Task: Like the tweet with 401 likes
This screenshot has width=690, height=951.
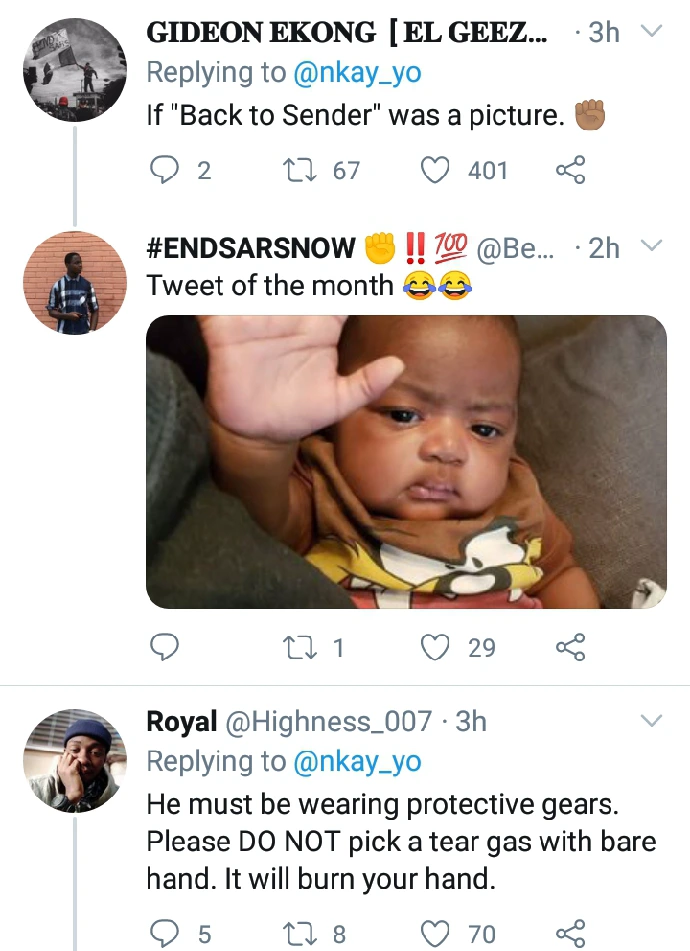Action: (435, 171)
